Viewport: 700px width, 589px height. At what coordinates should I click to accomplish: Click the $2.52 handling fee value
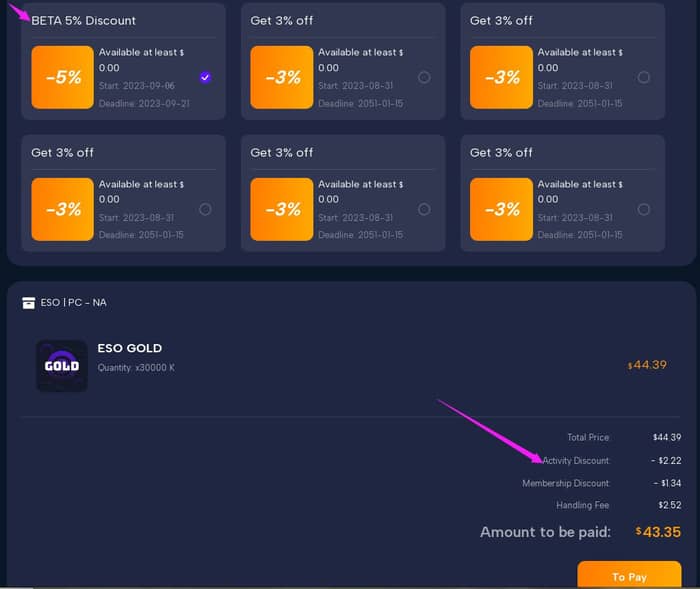point(670,505)
